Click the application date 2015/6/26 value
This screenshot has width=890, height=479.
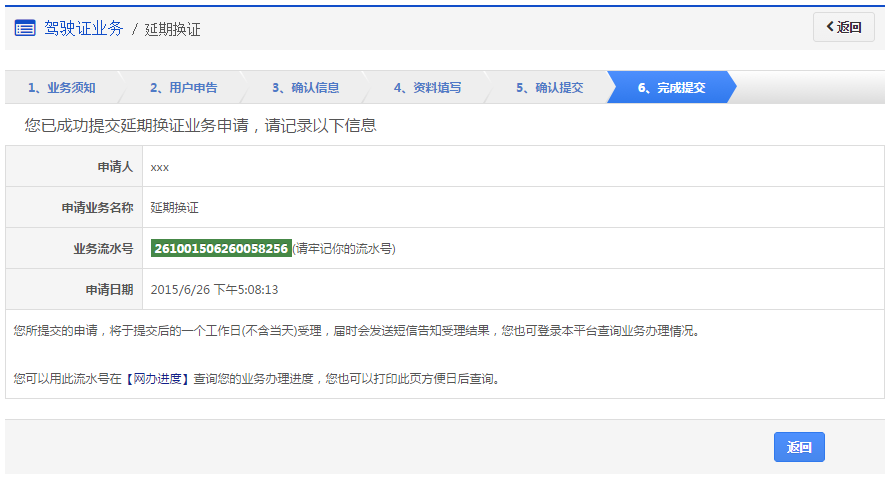click(x=214, y=289)
